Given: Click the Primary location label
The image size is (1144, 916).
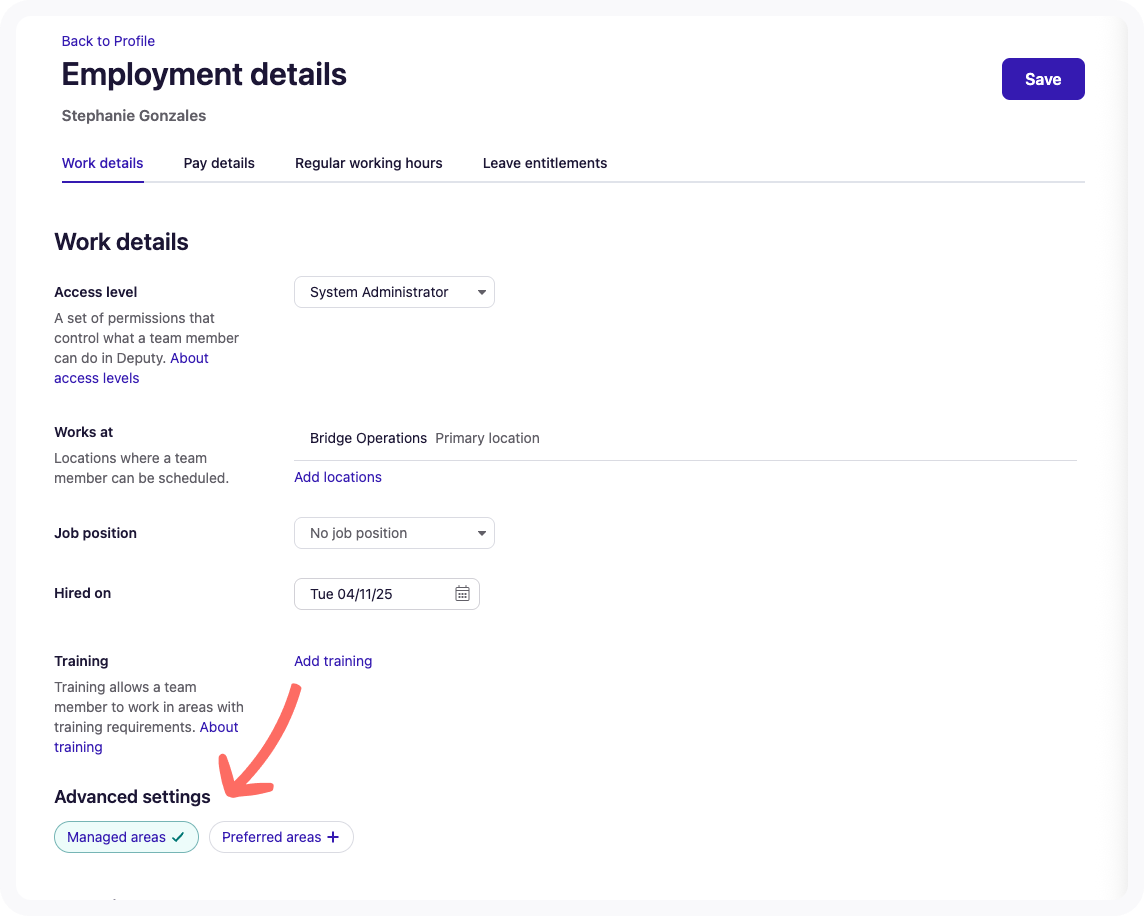Looking at the screenshot, I should click(x=487, y=438).
